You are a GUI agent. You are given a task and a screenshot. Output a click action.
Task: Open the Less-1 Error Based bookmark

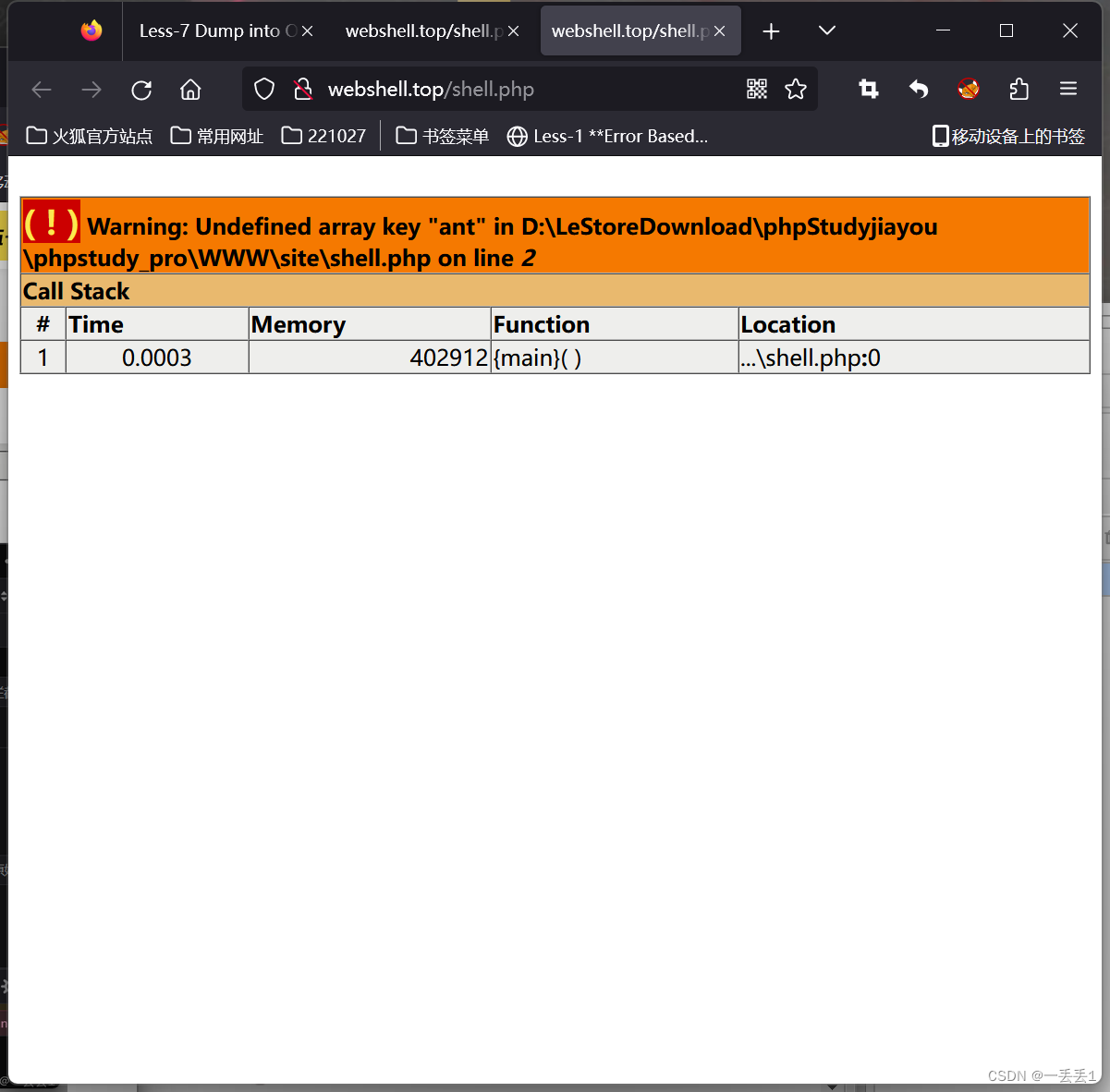tap(608, 135)
